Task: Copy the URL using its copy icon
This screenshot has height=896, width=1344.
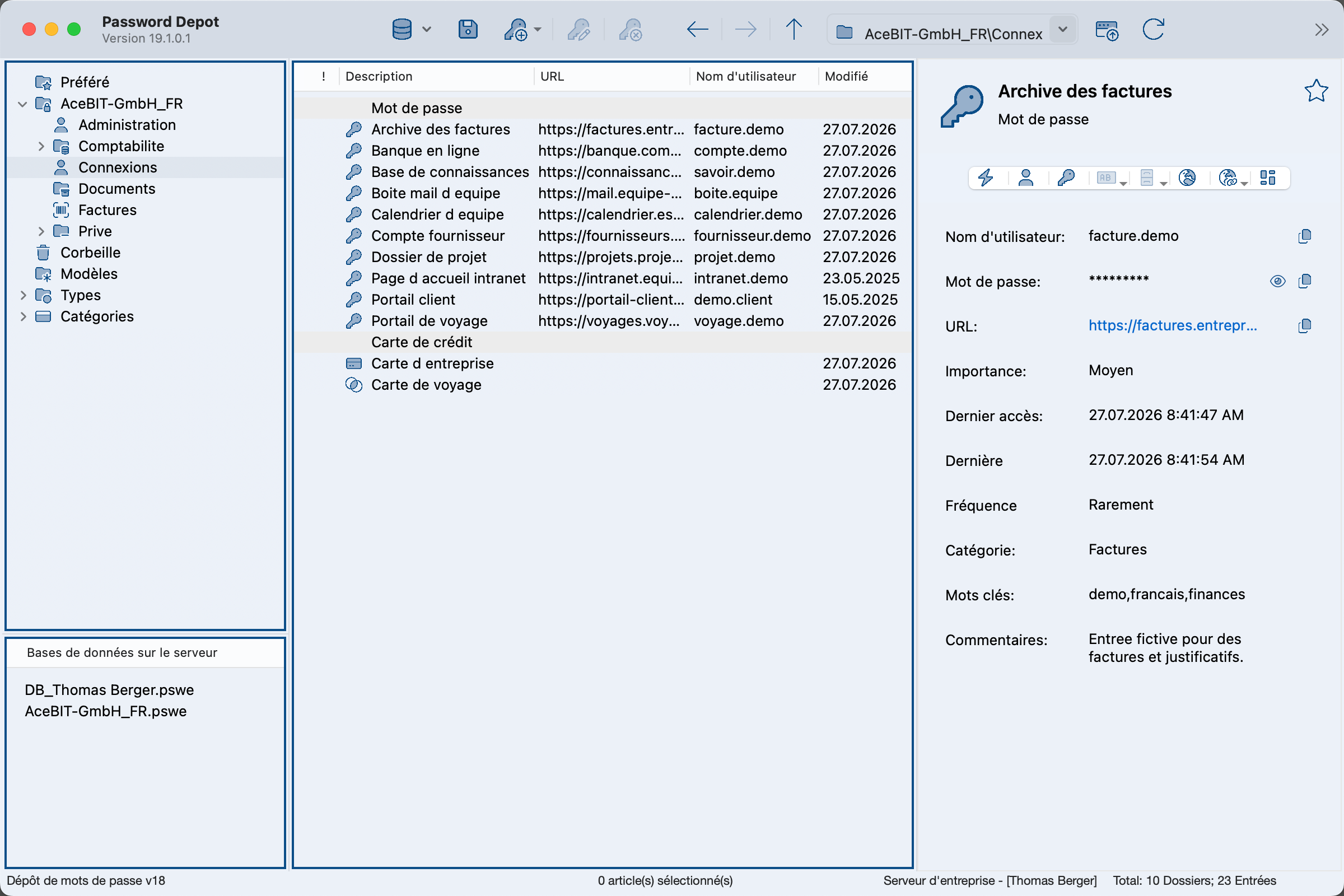Action: tap(1305, 326)
